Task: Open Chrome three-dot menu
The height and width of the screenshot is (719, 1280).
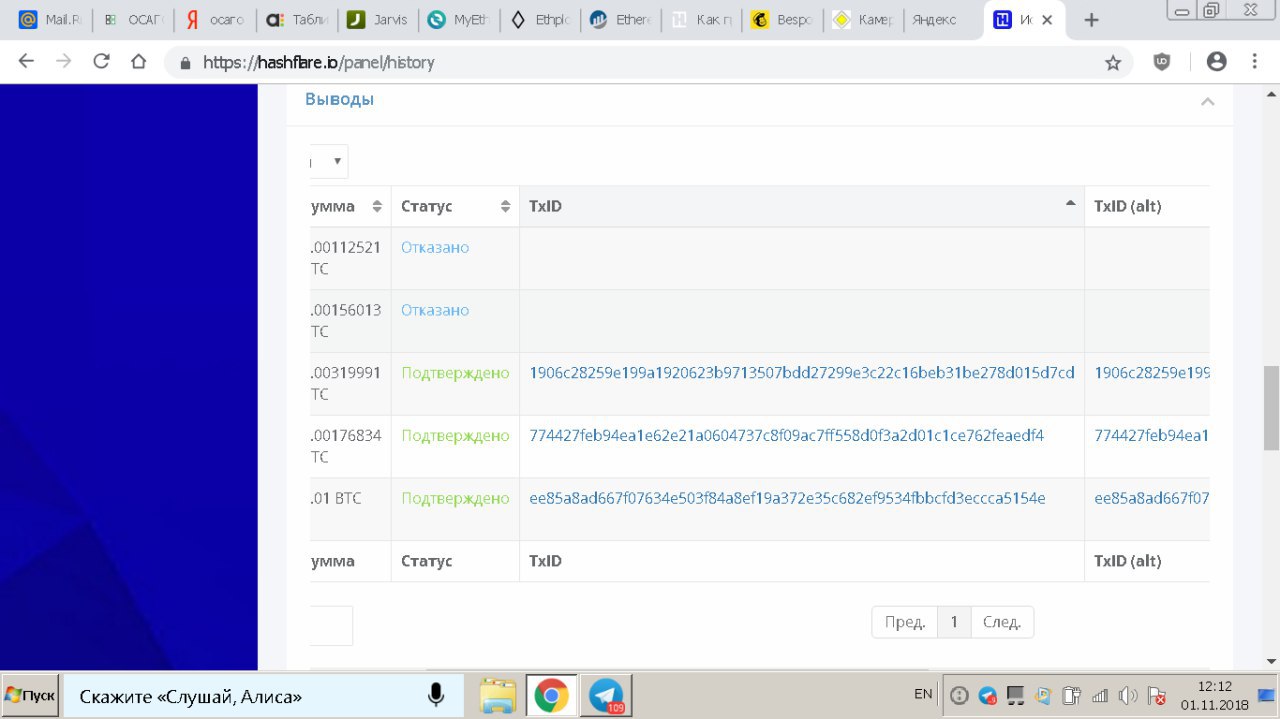Action: [x=1255, y=62]
